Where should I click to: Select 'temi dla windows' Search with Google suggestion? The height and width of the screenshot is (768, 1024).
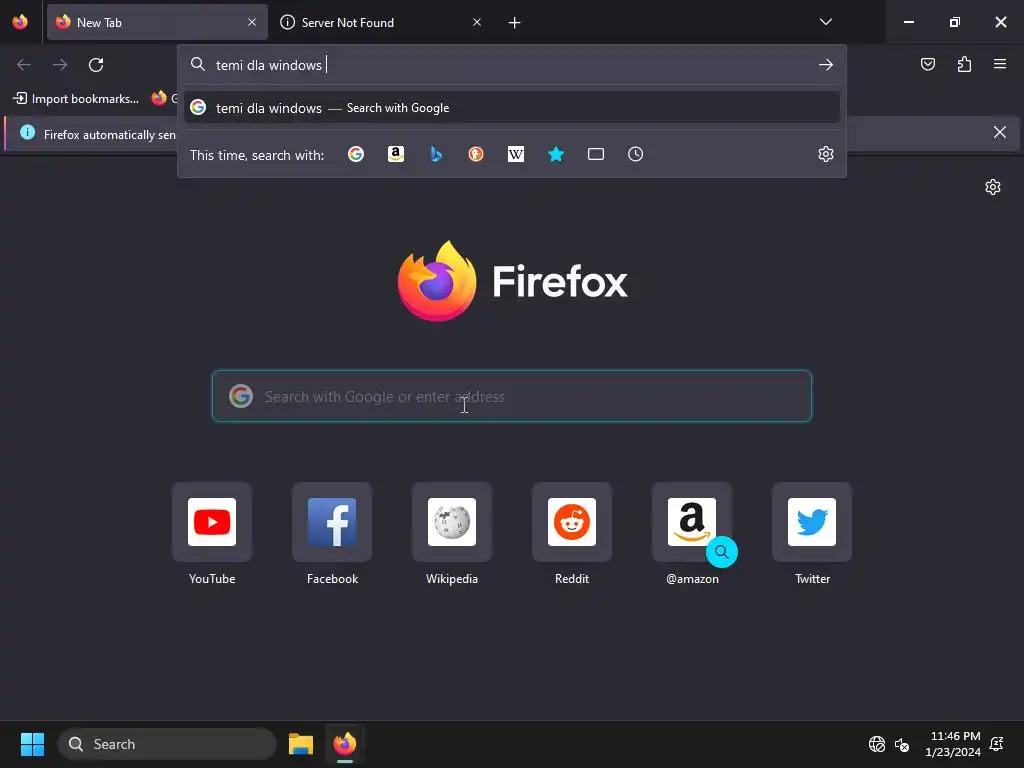tap(511, 108)
